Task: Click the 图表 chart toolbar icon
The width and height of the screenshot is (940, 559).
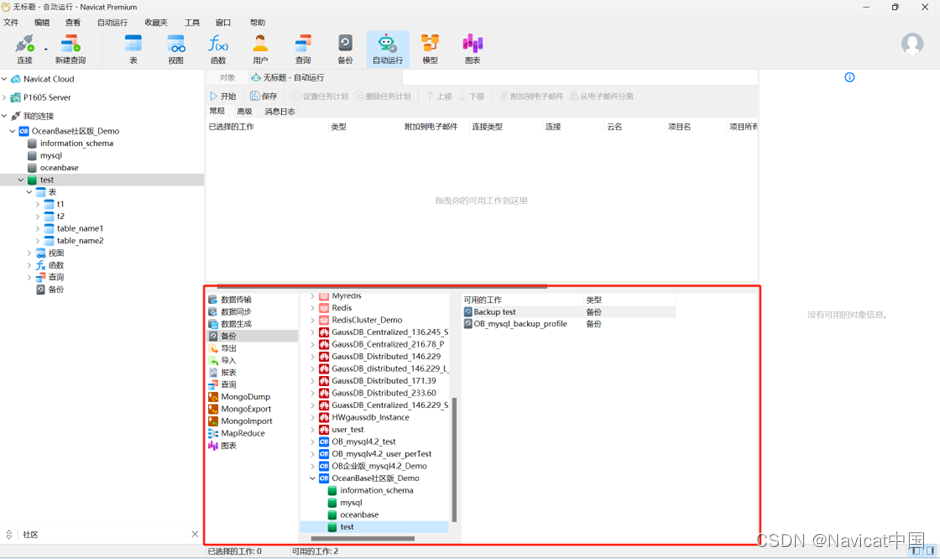Action: pyautogui.click(x=472, y=49)
